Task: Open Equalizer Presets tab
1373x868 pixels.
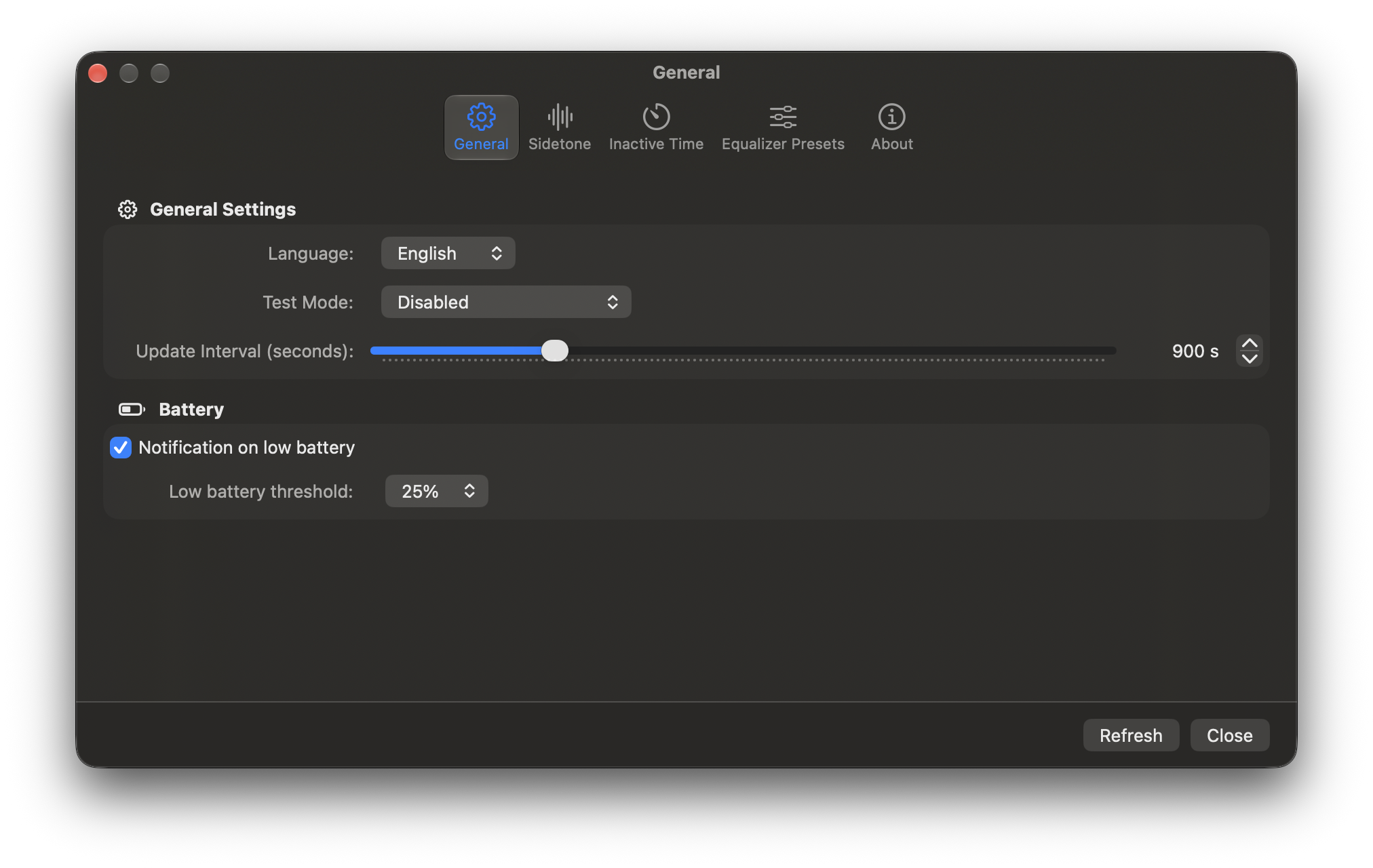Action: 783,127
